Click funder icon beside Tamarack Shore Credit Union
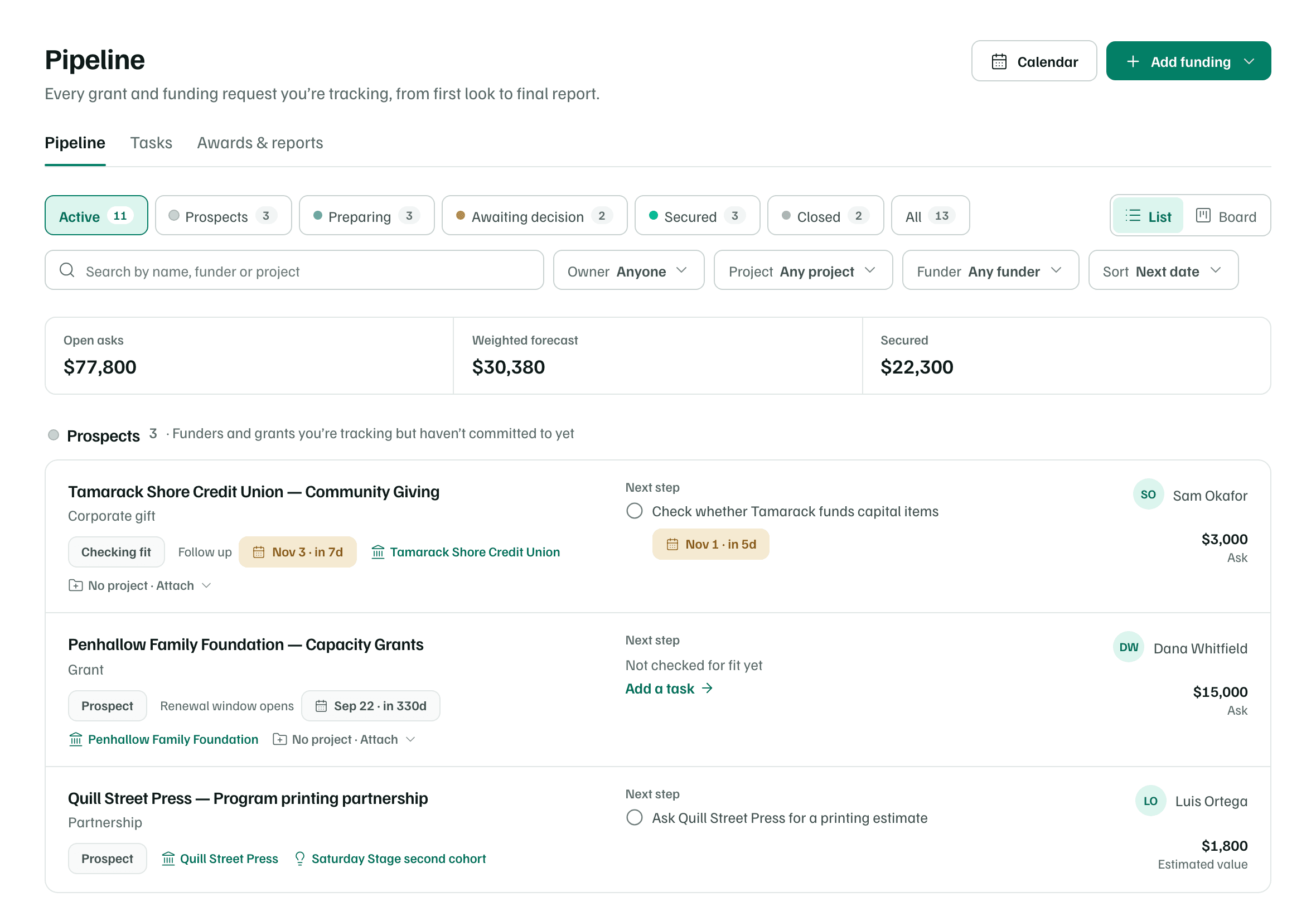The width and height of the screenshot is (1316, 921). tap(378, 552)
